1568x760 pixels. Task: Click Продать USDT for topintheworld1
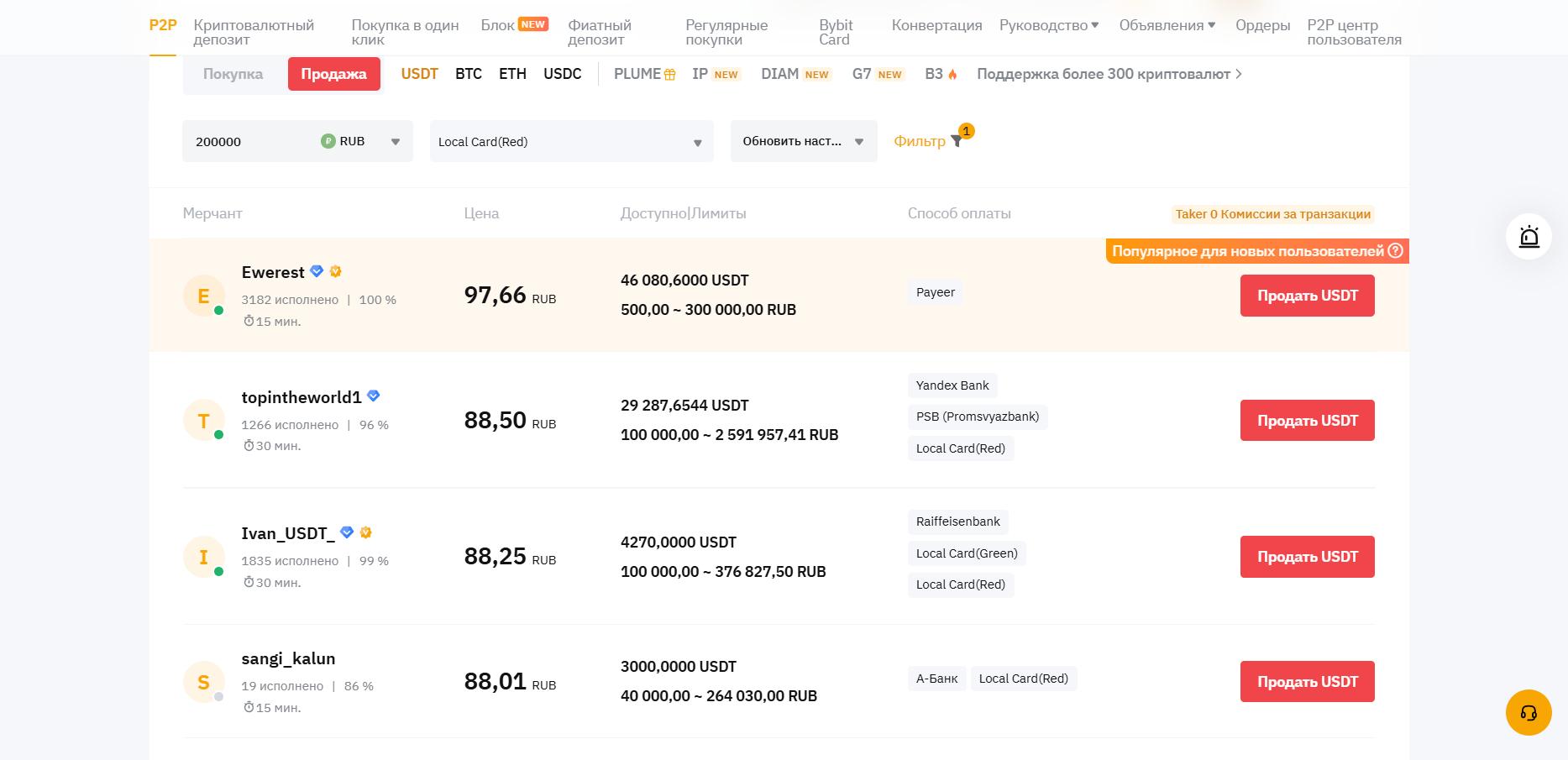pyautogui.click(x=1307, y=421)
